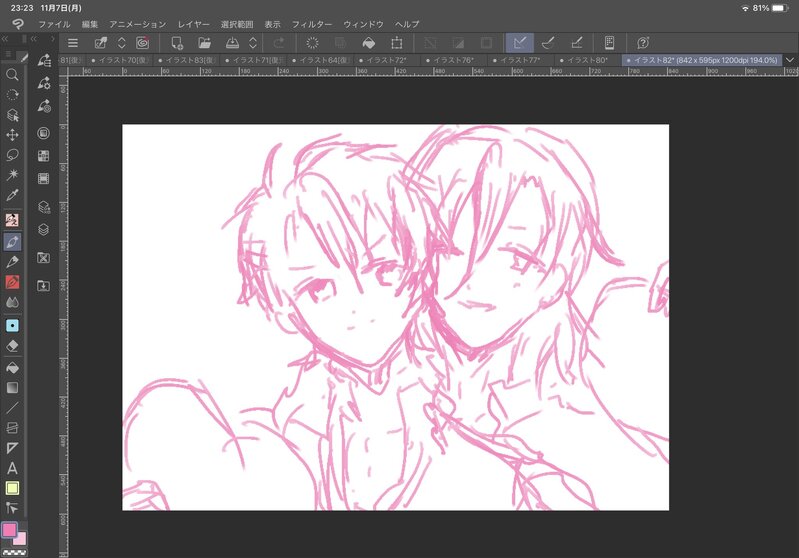This screenshot has width=799, height=558.
Task: Collapse the left tool palette dock arrows
Action: coord(5,39)
